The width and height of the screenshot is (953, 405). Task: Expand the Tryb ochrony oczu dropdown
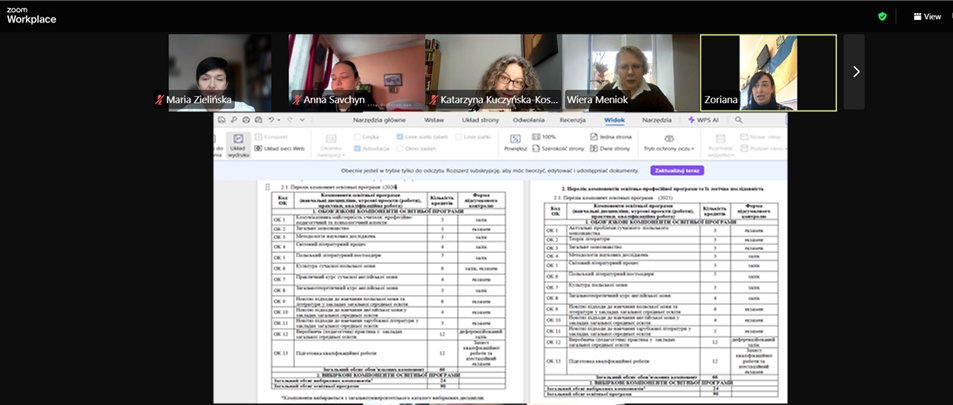click(x=667, y=150)
